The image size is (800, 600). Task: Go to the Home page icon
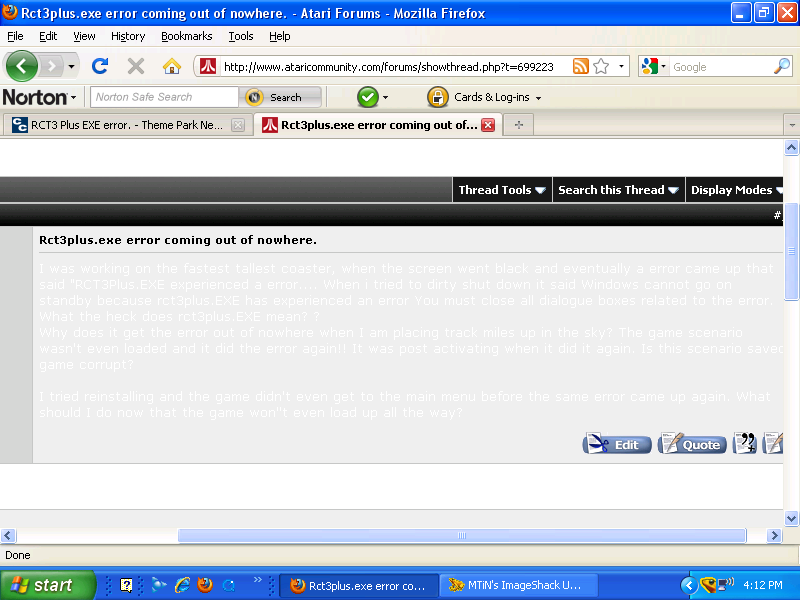172,66
